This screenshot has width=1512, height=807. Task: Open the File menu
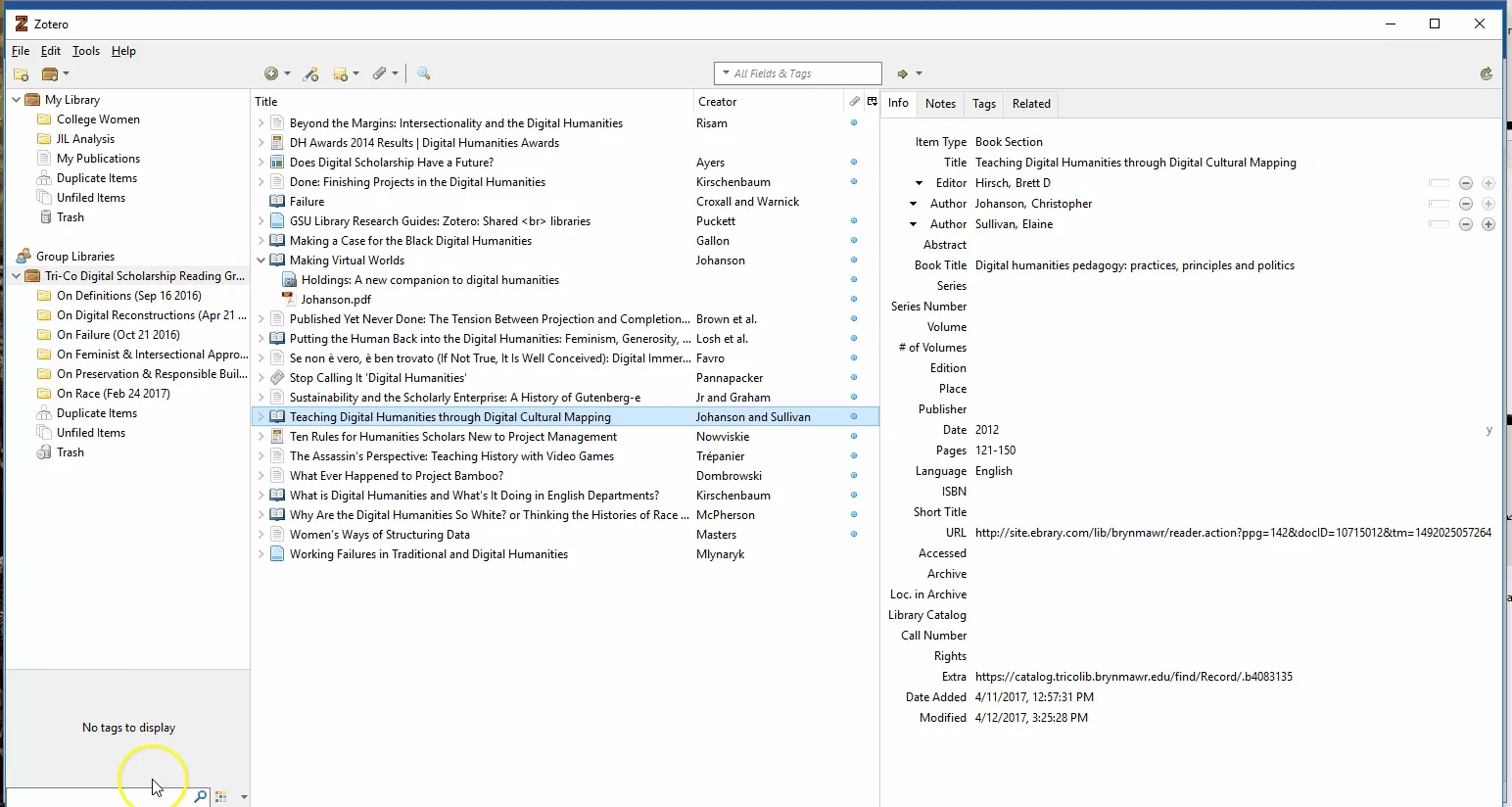click(21, 51)
